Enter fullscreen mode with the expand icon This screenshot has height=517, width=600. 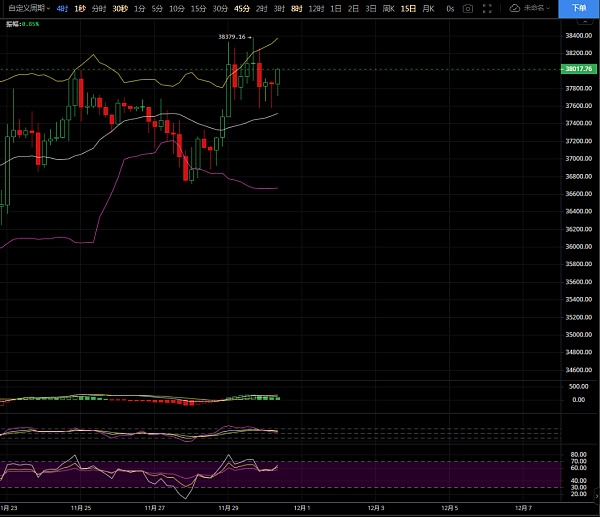click(x=489, y=8)
